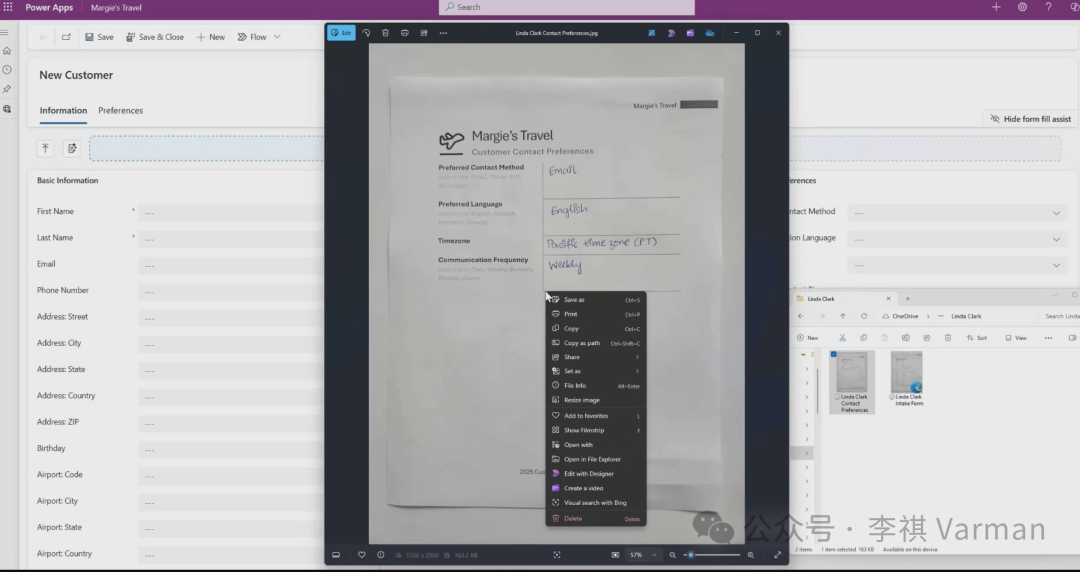Click Edit button in Photos viewer
This screenshot has width=1080, height=572.
point(341,32)
